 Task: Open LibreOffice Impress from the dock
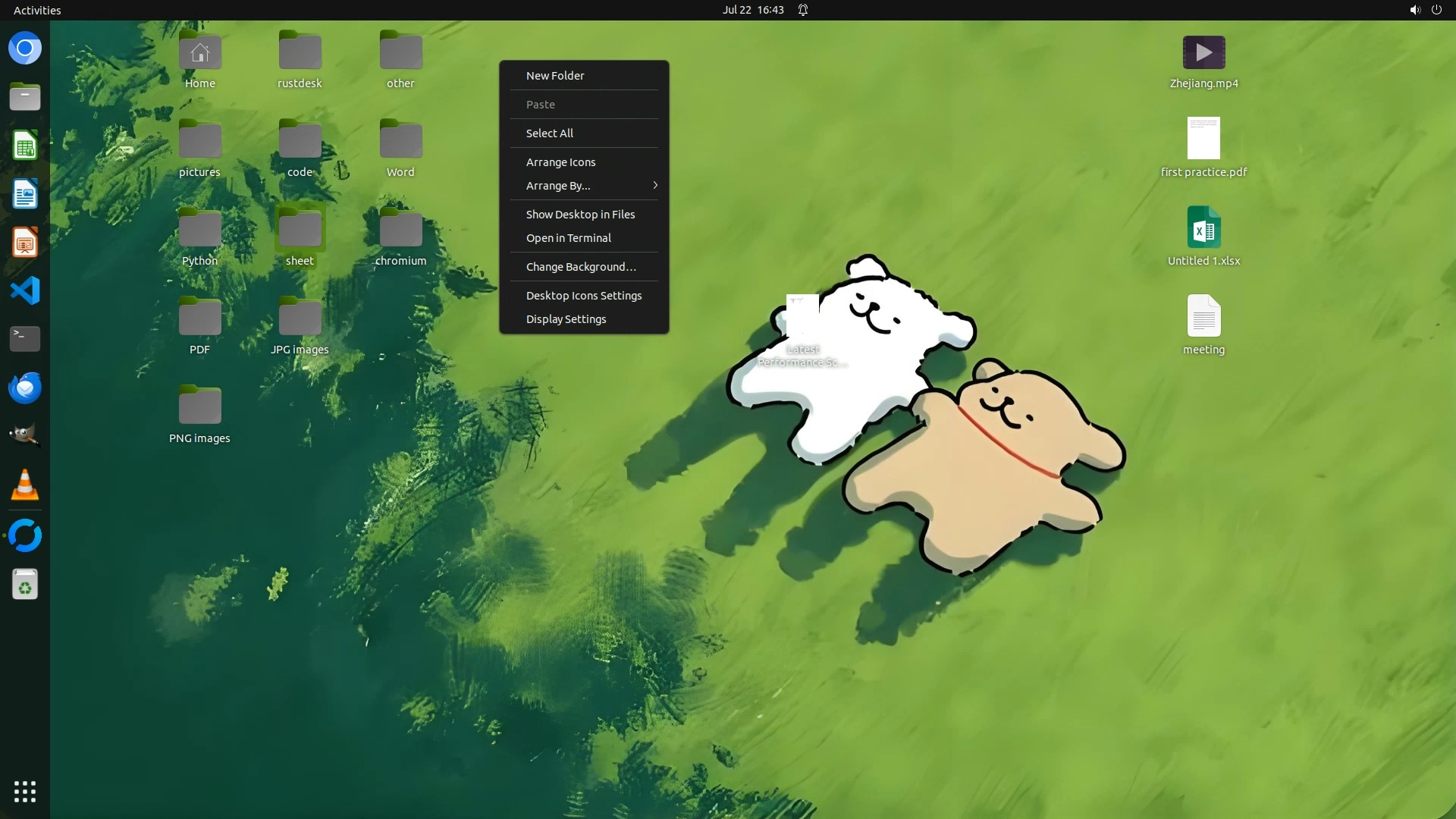(25, 243)
